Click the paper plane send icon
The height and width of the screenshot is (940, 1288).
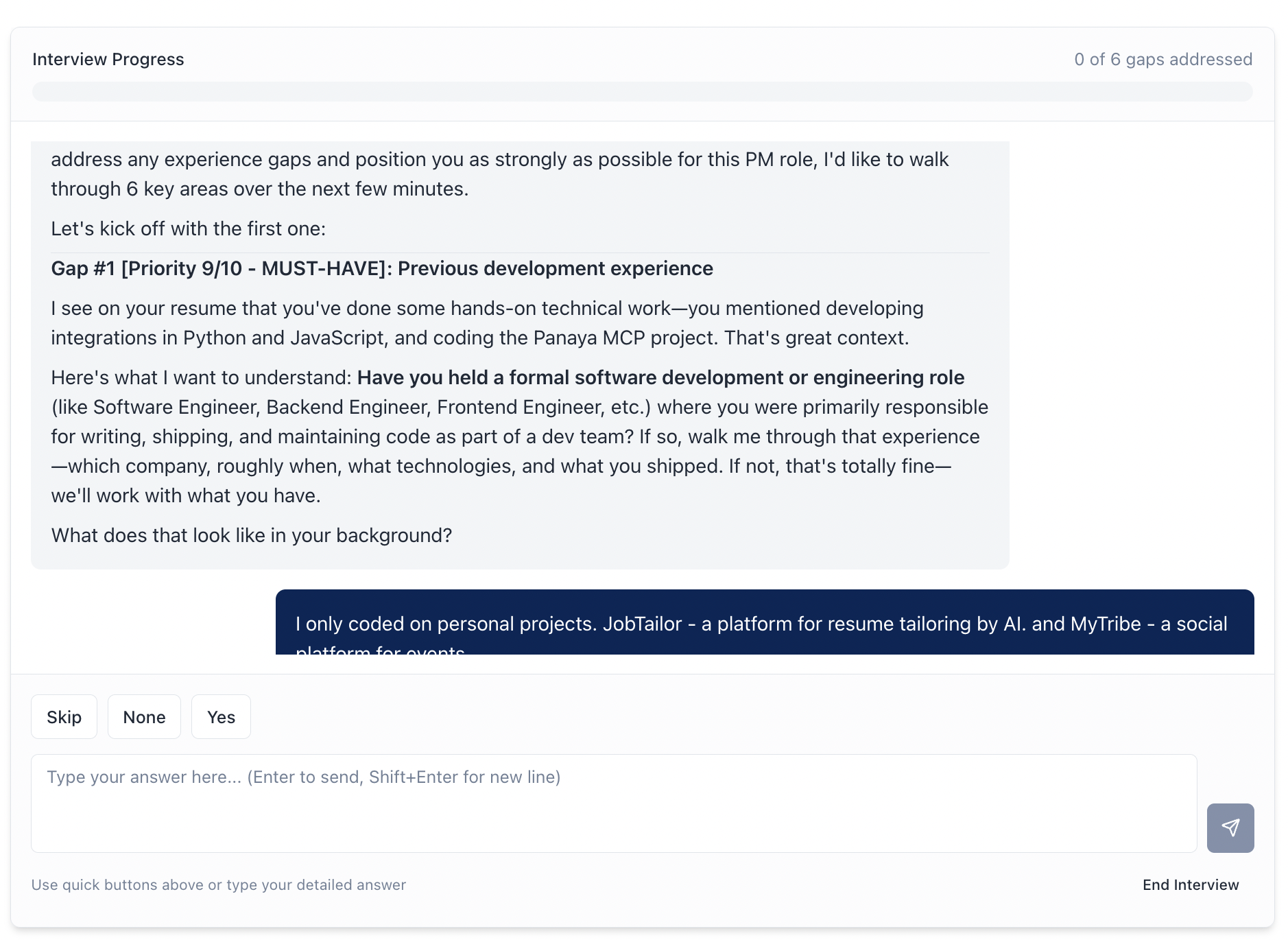point(1230,827)
